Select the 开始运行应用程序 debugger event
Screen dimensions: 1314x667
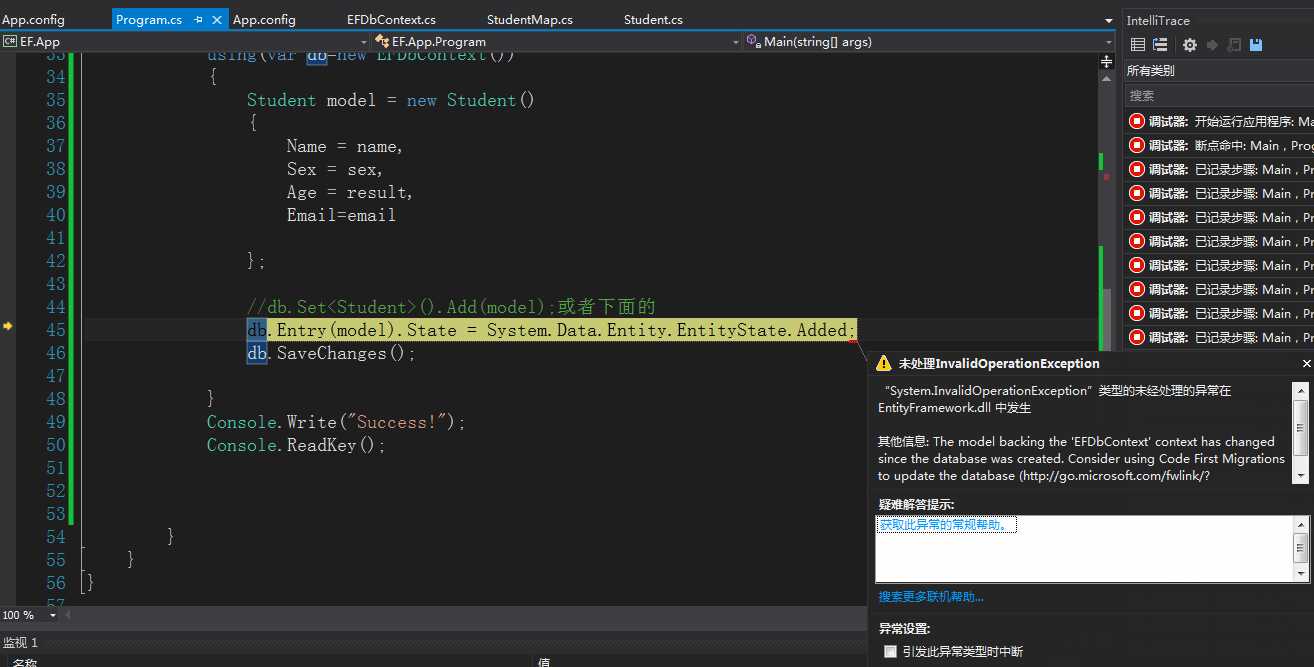1219,121
